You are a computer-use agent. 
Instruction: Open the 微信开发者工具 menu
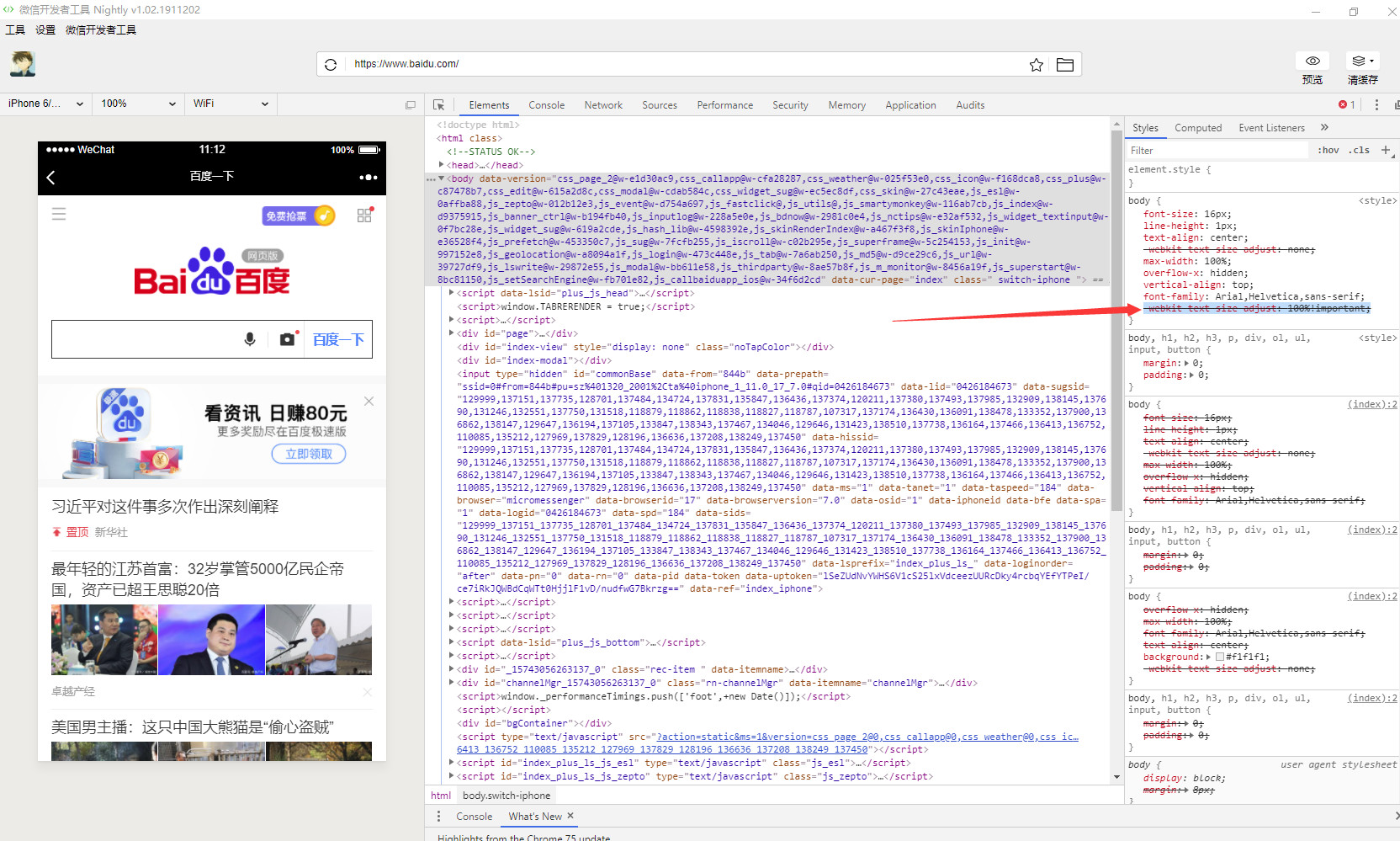pos(101,30)
